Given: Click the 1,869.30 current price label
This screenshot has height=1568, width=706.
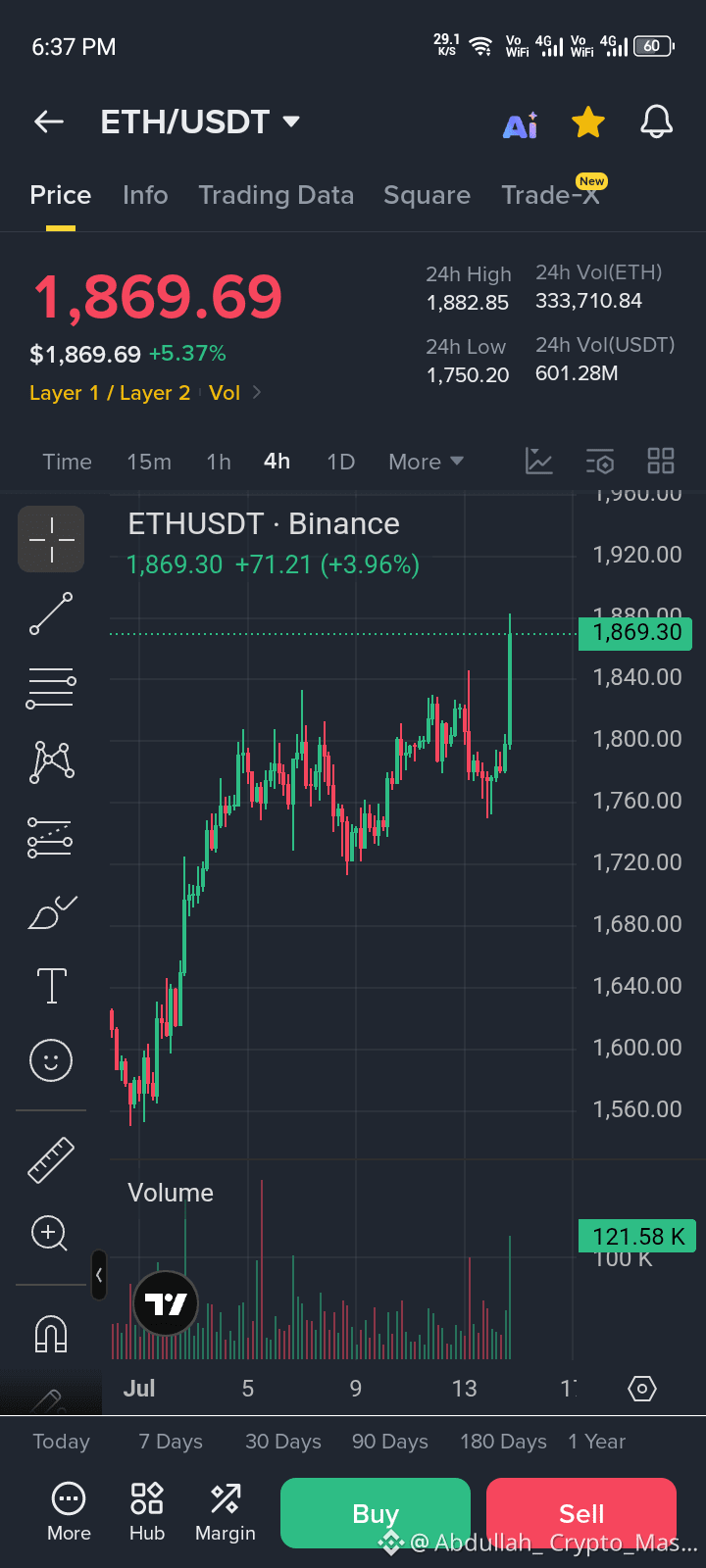Looking at the screenshot, I should click(636, 633).
